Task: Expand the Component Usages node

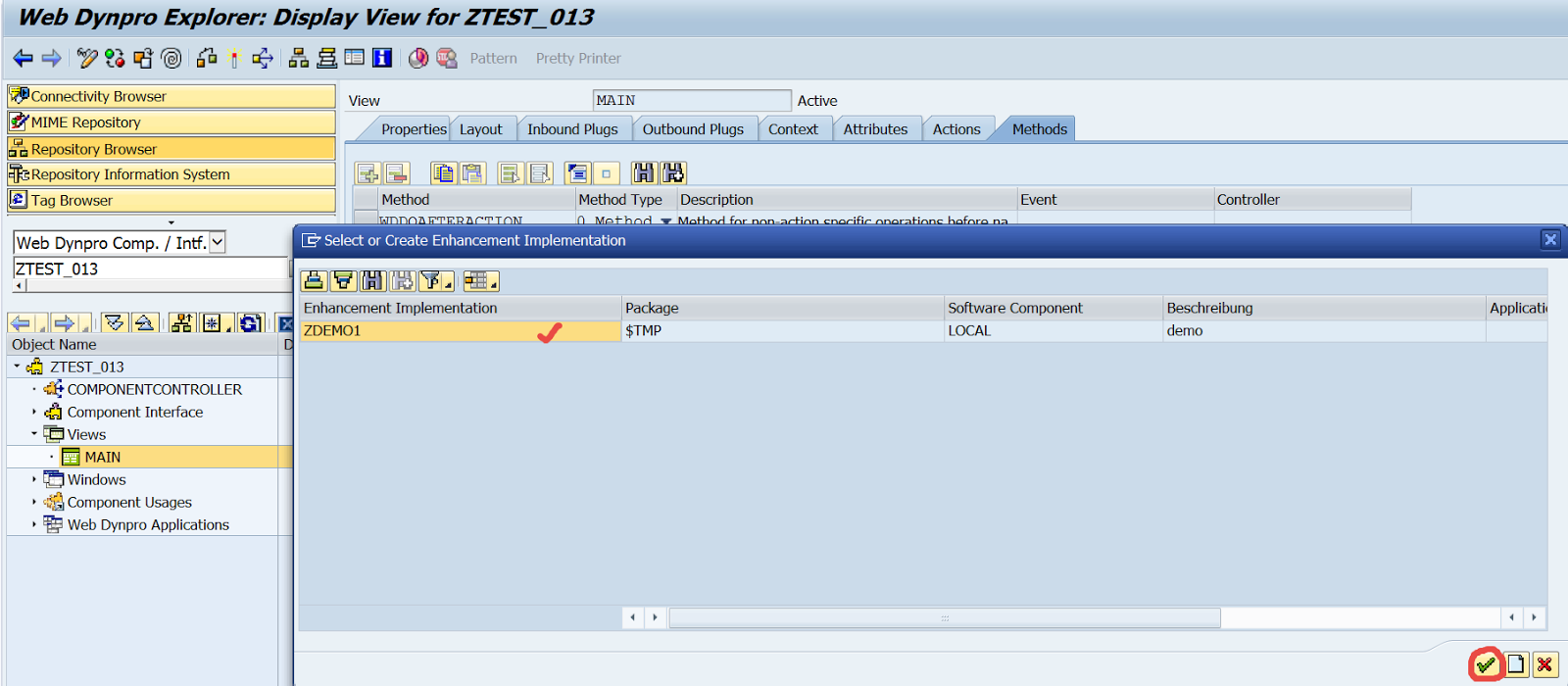Action: (34, 502)
